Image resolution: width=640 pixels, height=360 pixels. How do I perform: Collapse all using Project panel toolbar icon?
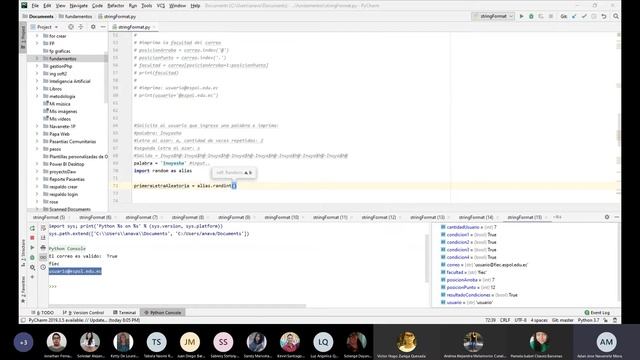(81, 27)
